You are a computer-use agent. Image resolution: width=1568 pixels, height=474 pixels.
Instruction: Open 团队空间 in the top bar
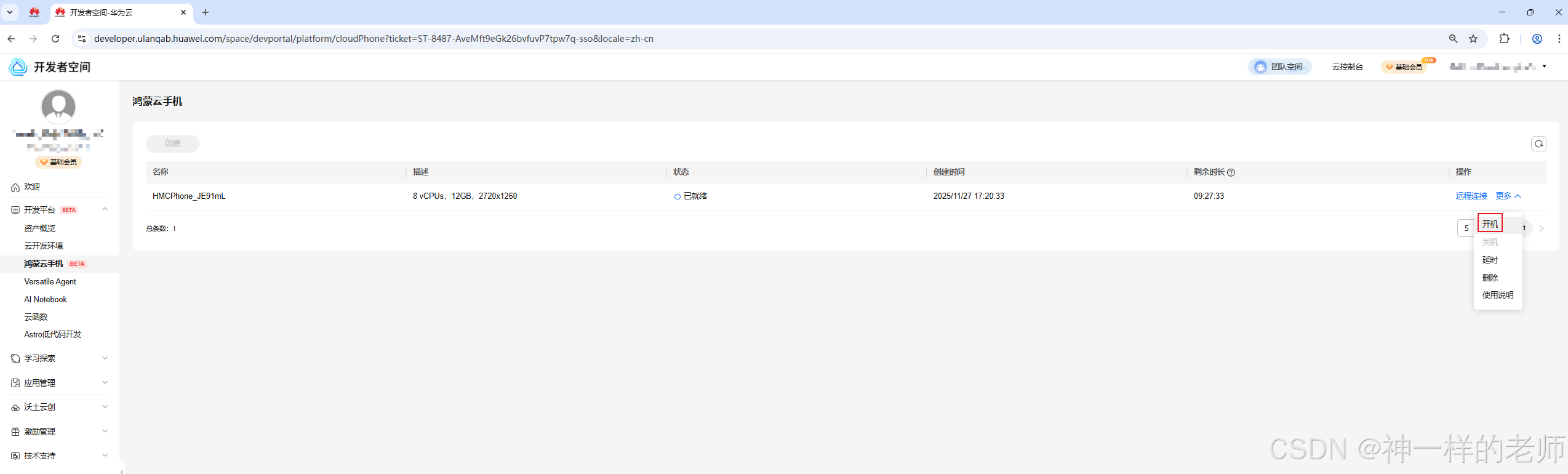(1280, 66)
